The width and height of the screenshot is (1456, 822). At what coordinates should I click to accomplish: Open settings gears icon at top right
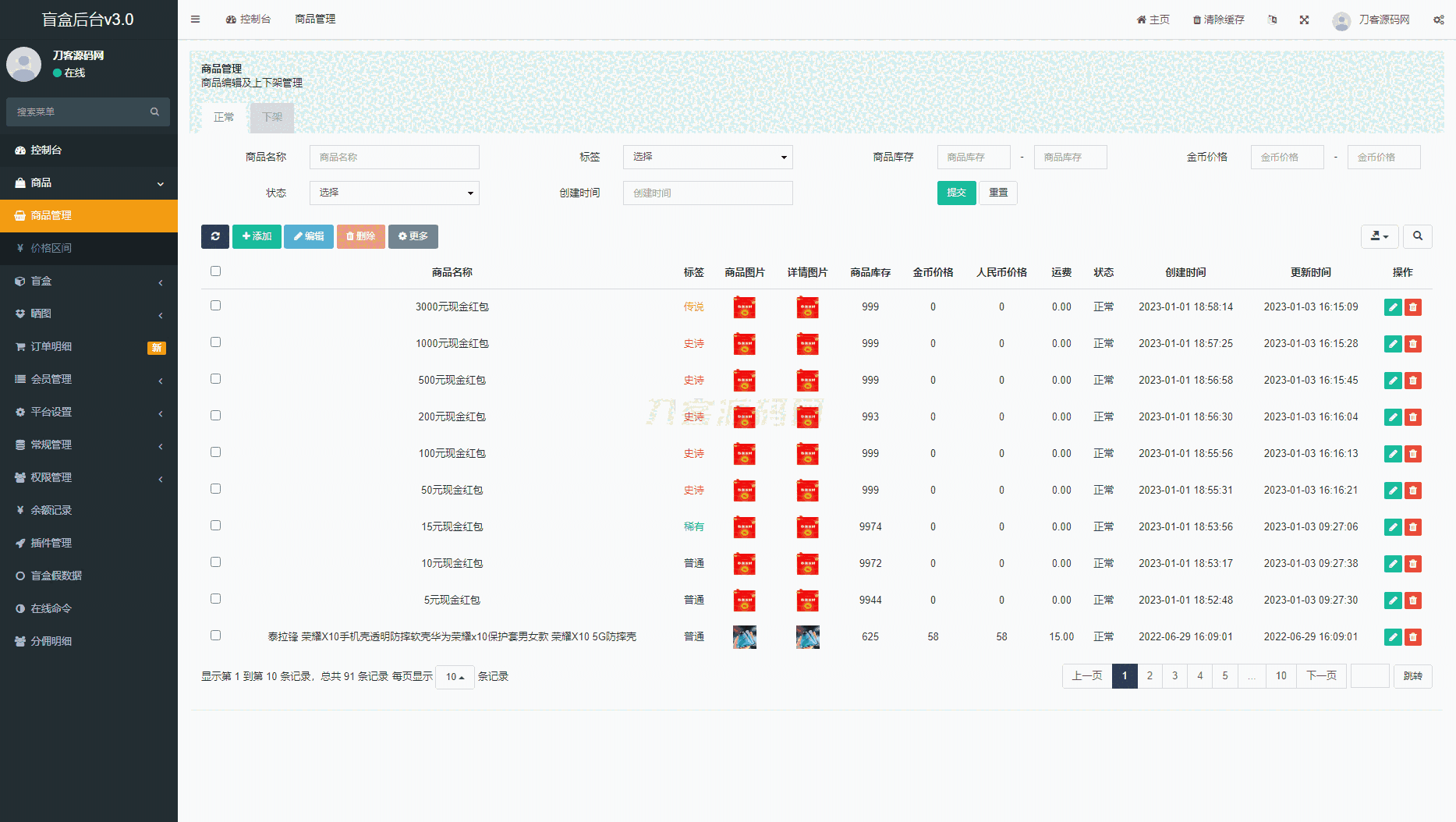coord(1438,19)
